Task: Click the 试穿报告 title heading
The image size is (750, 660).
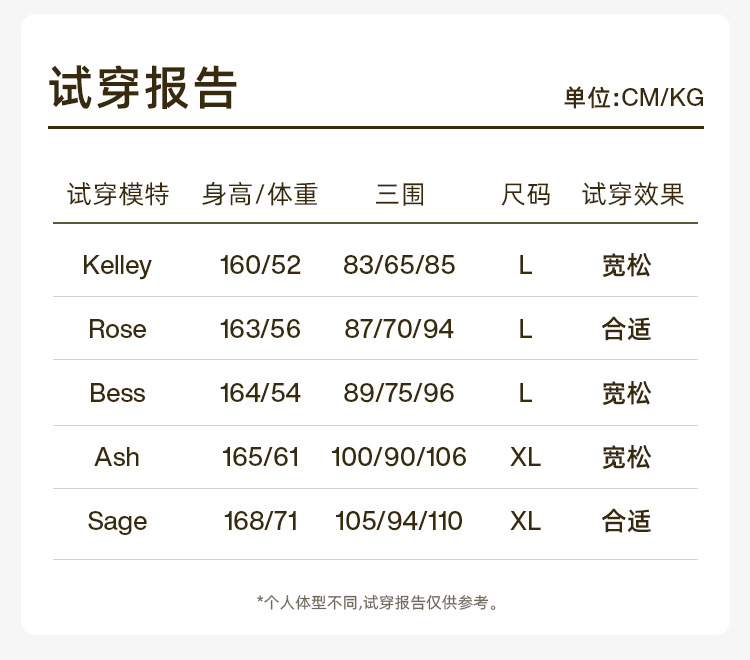Action: [x=143, y=88]
